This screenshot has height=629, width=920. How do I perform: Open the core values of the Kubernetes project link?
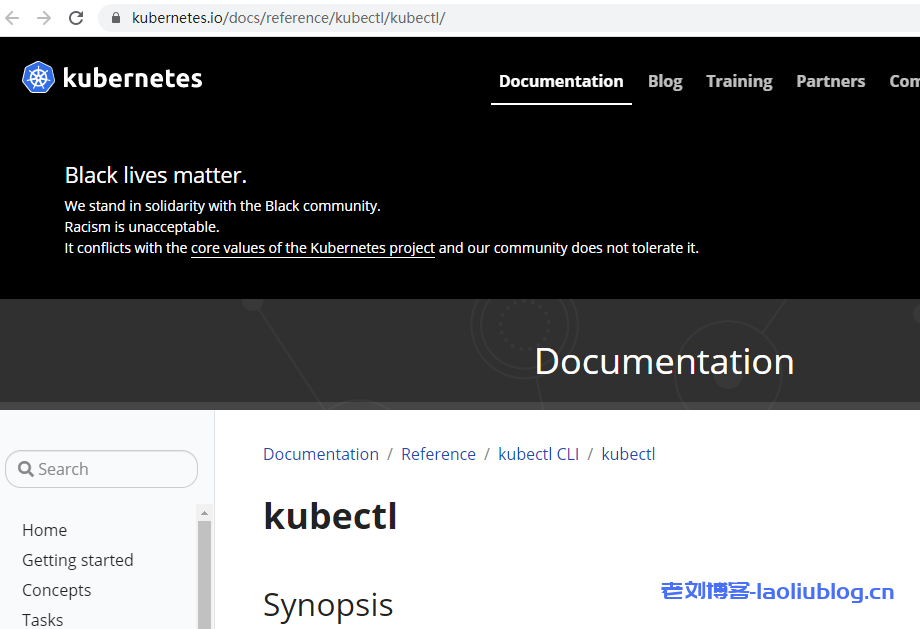pyautogui.click(x=312, y=247)
